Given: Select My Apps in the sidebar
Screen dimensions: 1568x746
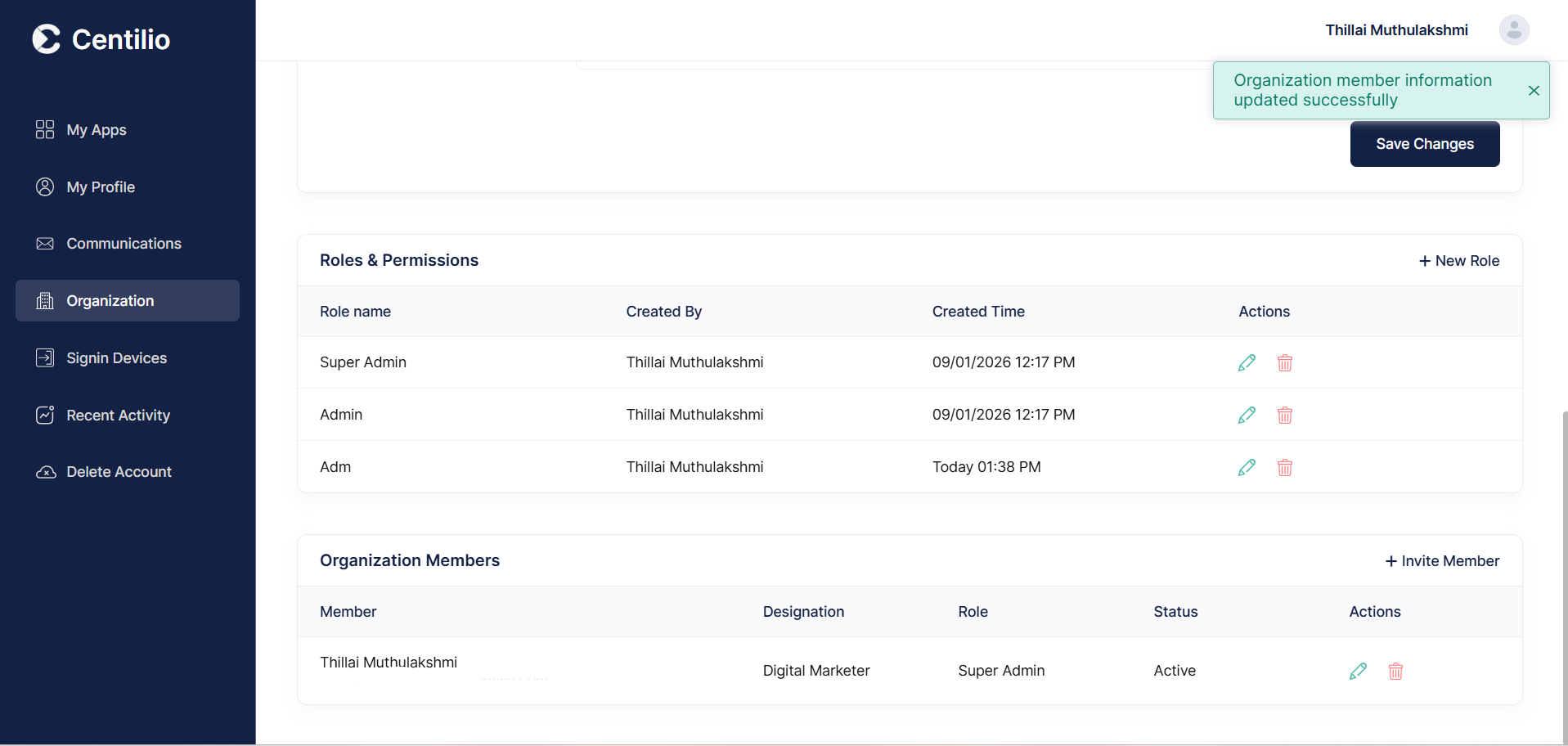Looking at the screenshot, I should 96,129.
